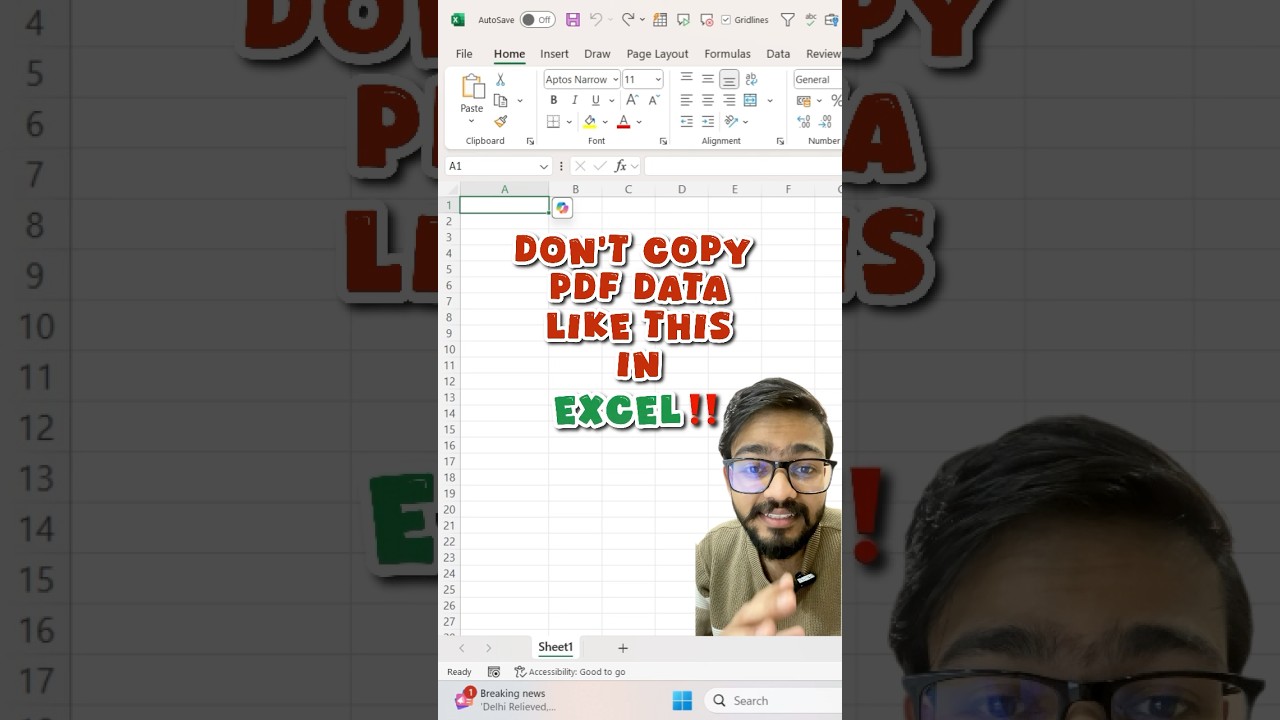Toggle Bold formatting
Screen dimensions: 1280x720
553,100
